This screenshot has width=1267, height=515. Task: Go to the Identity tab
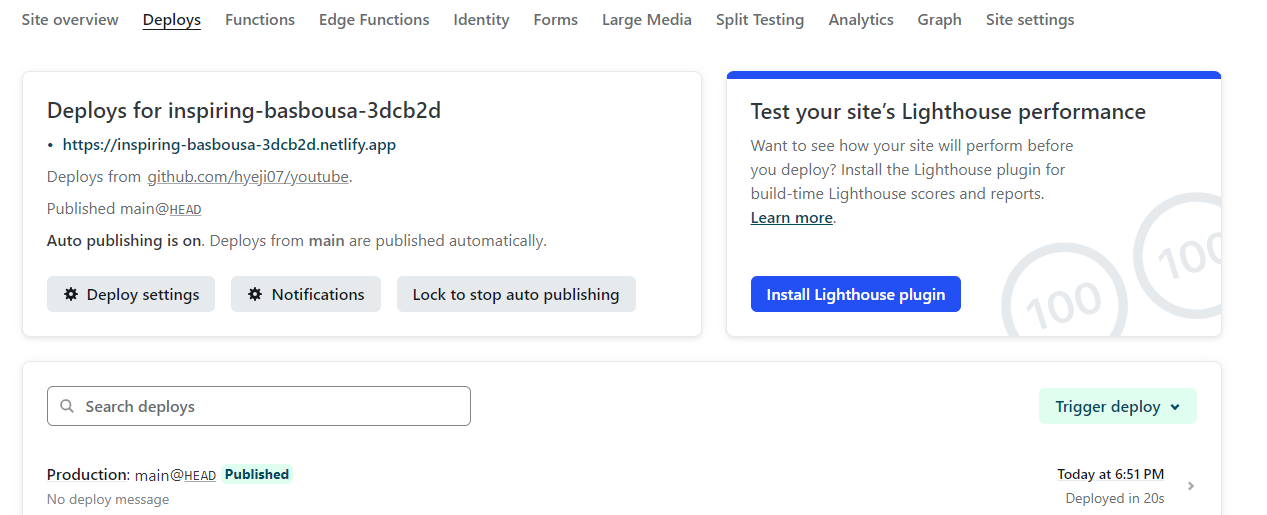481,20
